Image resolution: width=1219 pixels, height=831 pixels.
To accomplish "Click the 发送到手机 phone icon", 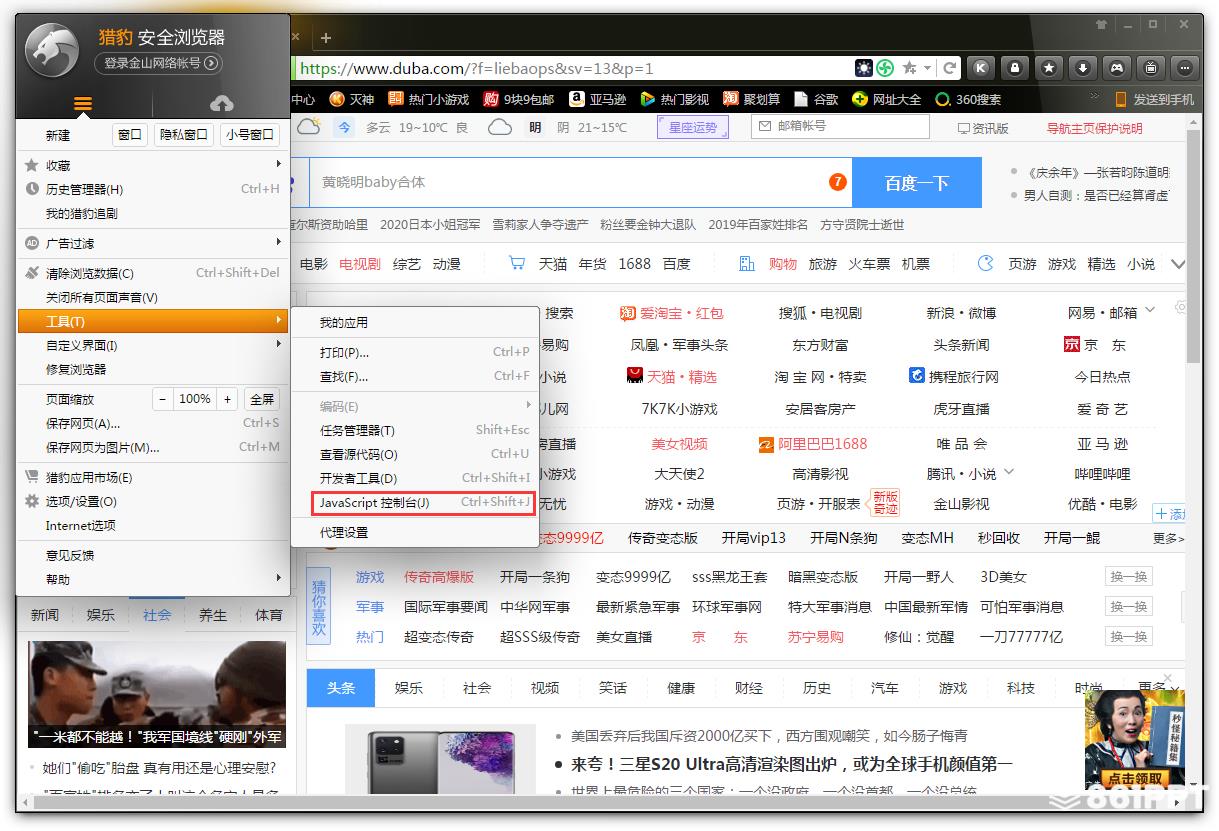I will click(x=1121, y=99).
